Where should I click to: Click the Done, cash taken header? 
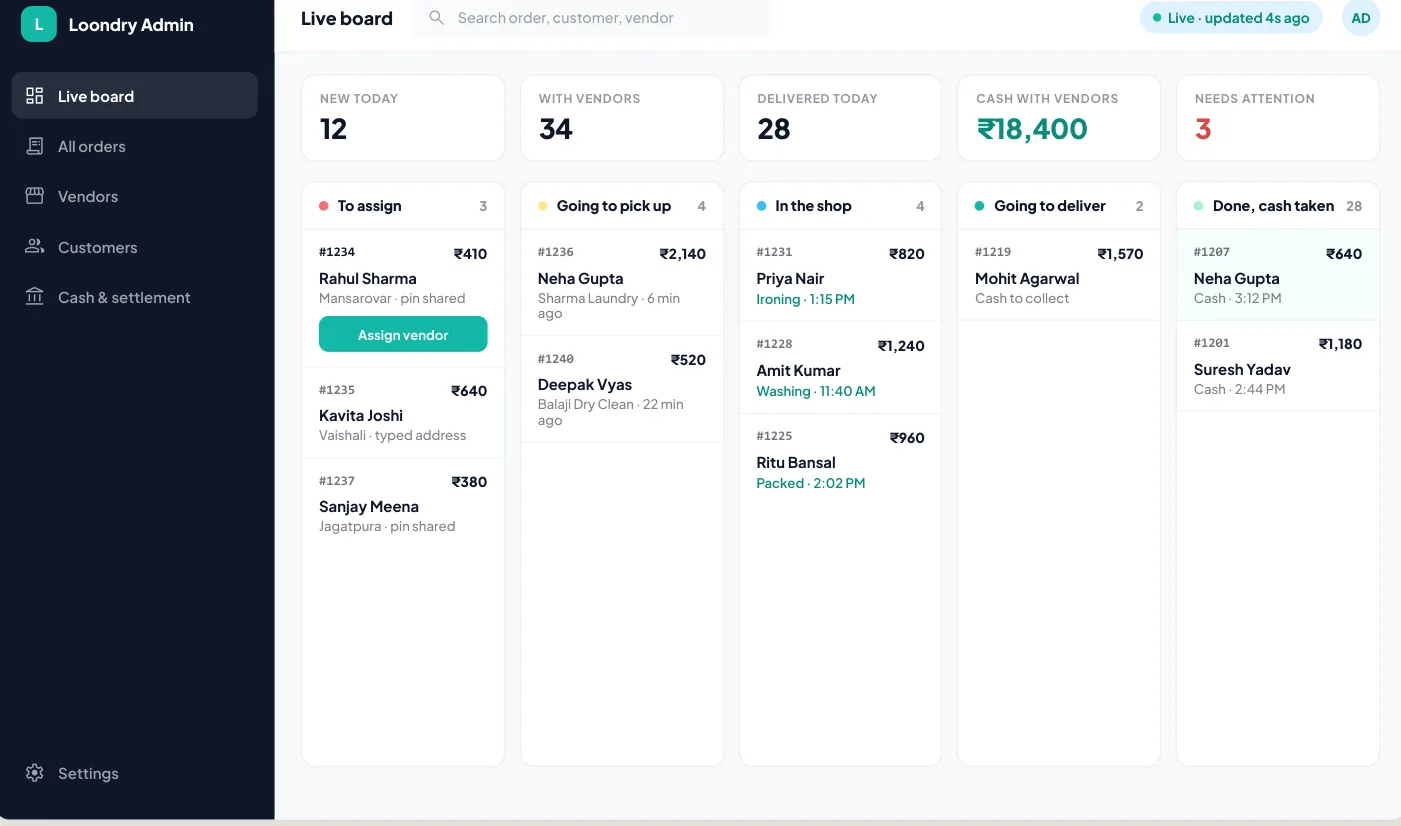1278,206
